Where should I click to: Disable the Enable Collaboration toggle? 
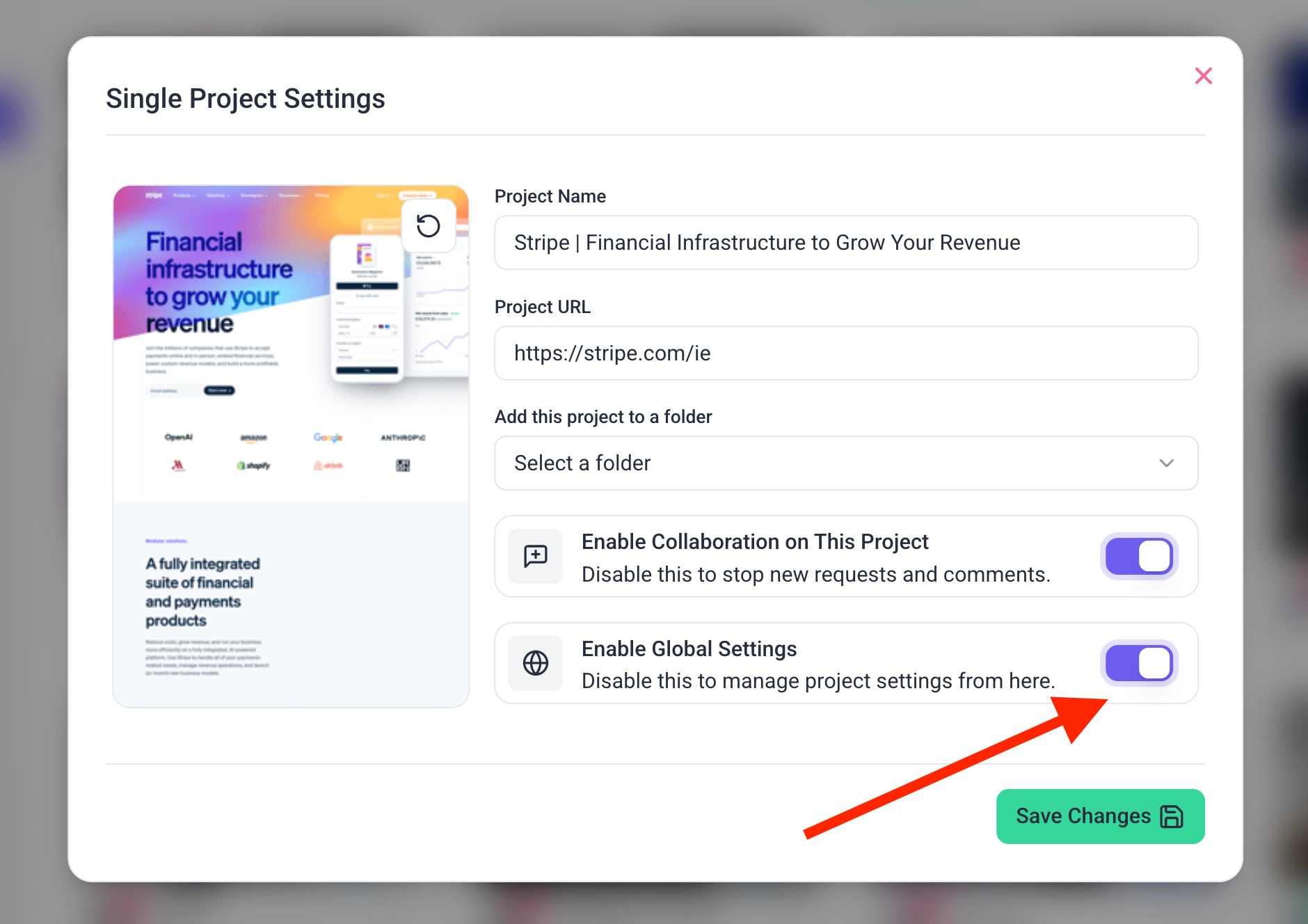pyautogui.click(x=1139, y=557)
